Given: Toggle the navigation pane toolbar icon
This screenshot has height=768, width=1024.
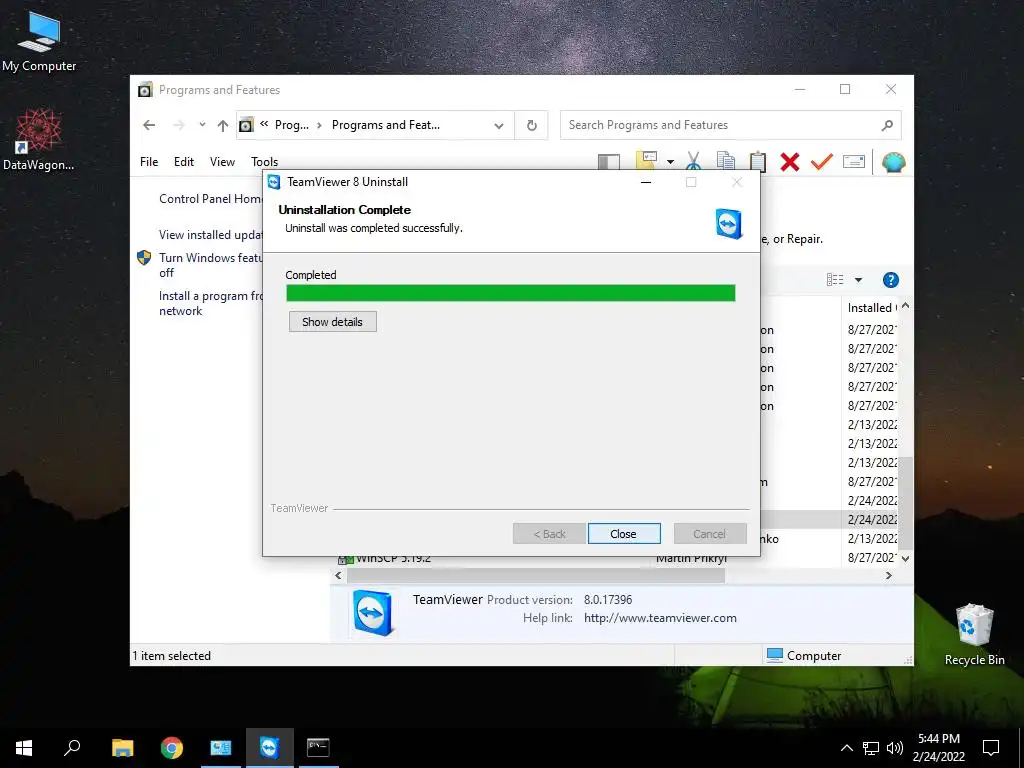Looking at the screenshot, I should pyautogui.click(x=609, y=161).
